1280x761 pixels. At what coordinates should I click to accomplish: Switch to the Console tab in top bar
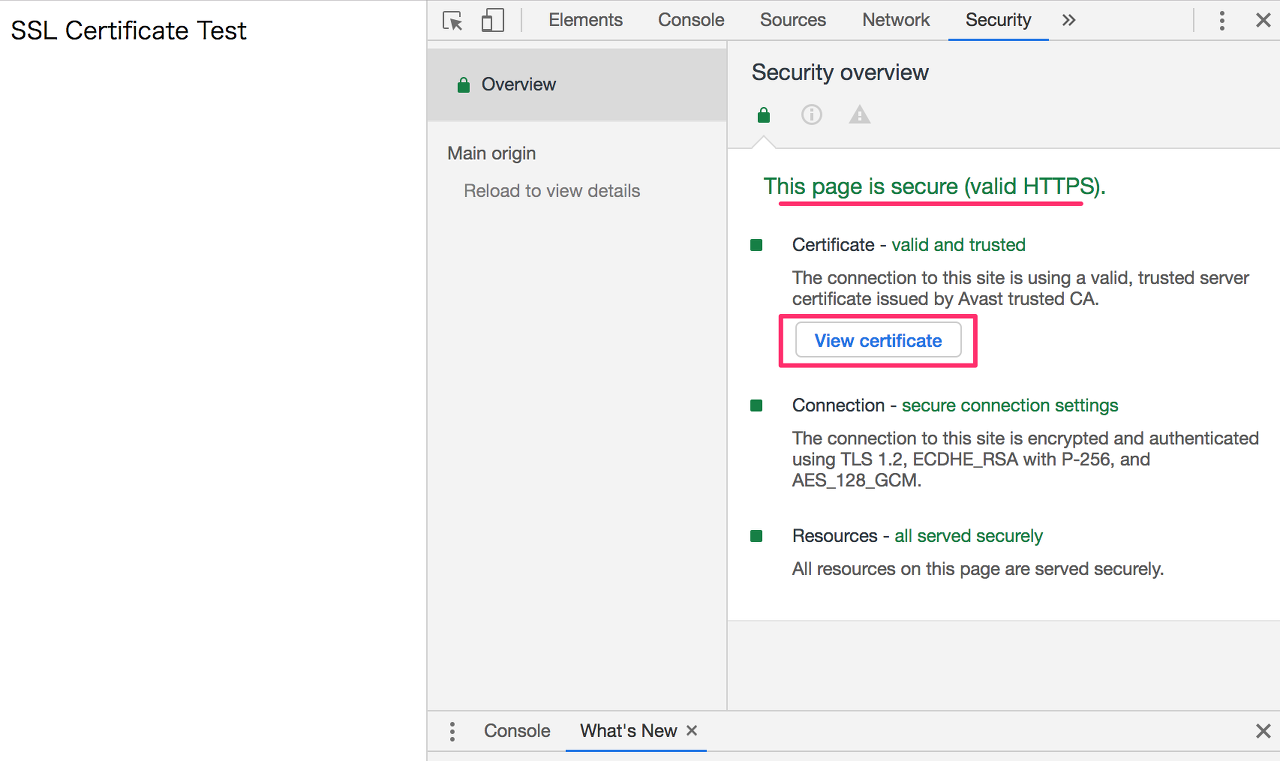click(691, 20)
